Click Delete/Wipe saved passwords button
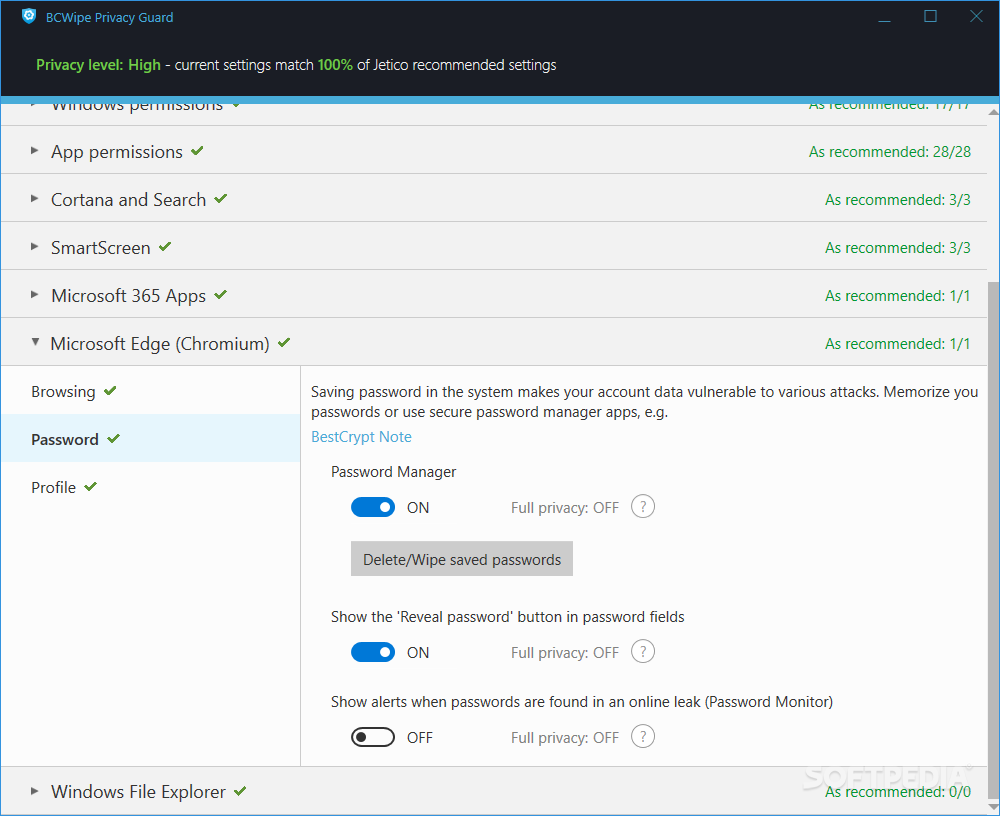The height and width of the screenshot is (816, 1000). 462,559
